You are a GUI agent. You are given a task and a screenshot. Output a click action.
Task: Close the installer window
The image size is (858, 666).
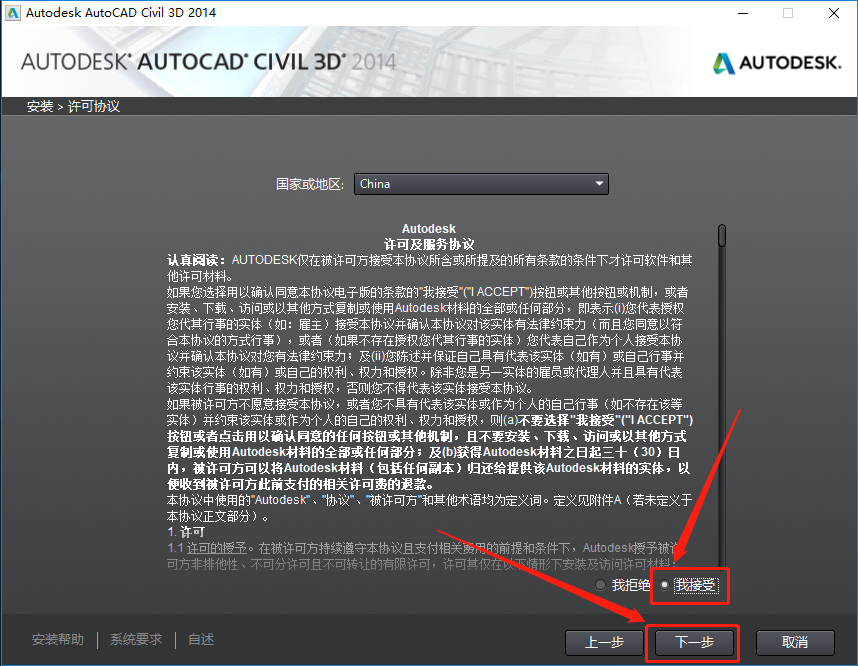833,13
